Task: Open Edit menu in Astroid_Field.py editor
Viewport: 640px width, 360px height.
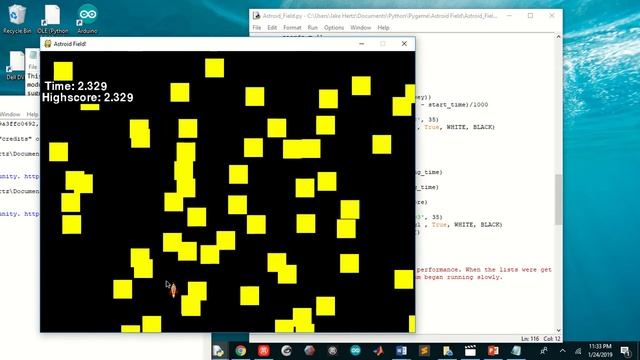Action: 272,28
